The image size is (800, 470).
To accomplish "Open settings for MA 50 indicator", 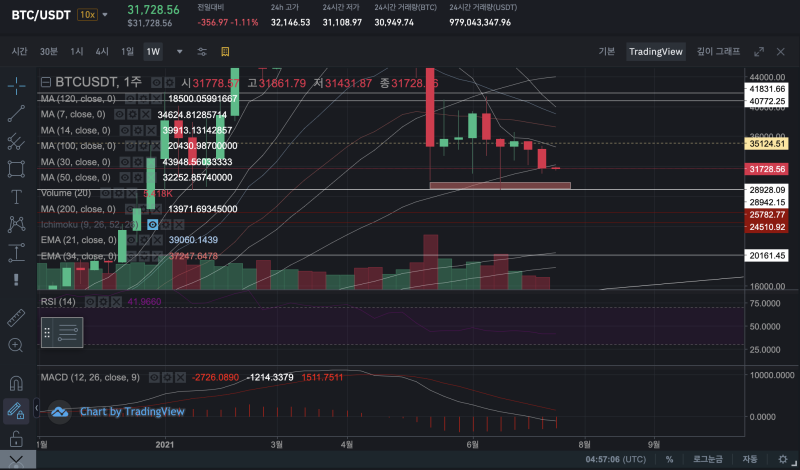I will tap(138, 178).
